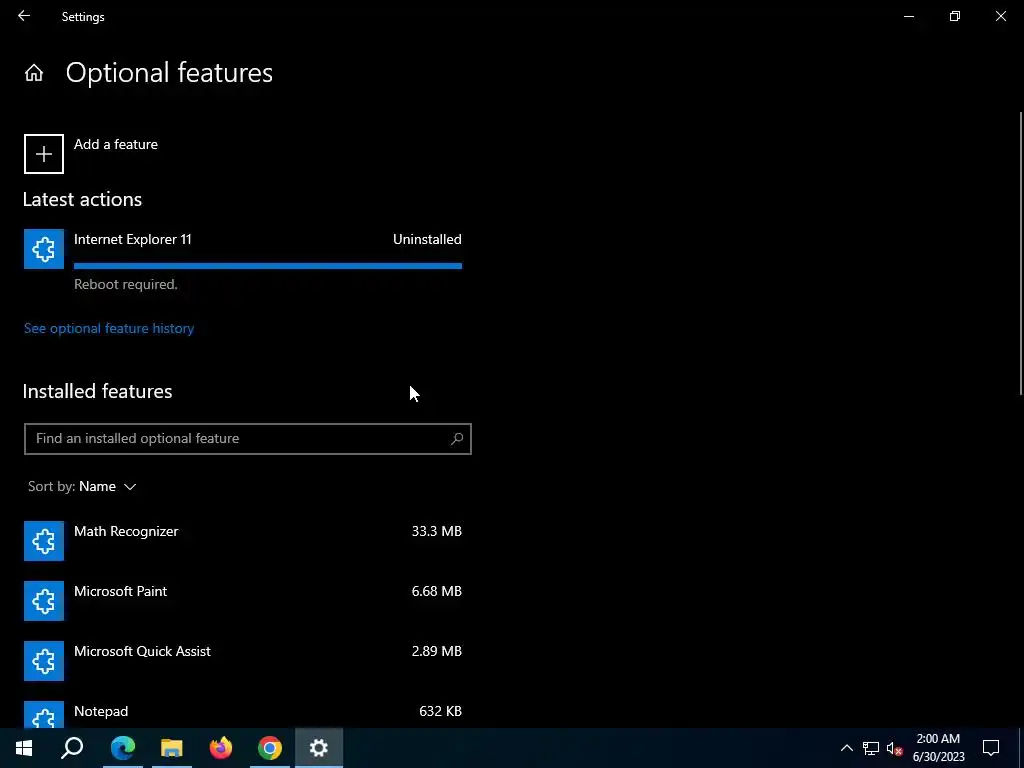Click the Optional features page heading
1024x768 pixels.
click(x=169, y=72)
